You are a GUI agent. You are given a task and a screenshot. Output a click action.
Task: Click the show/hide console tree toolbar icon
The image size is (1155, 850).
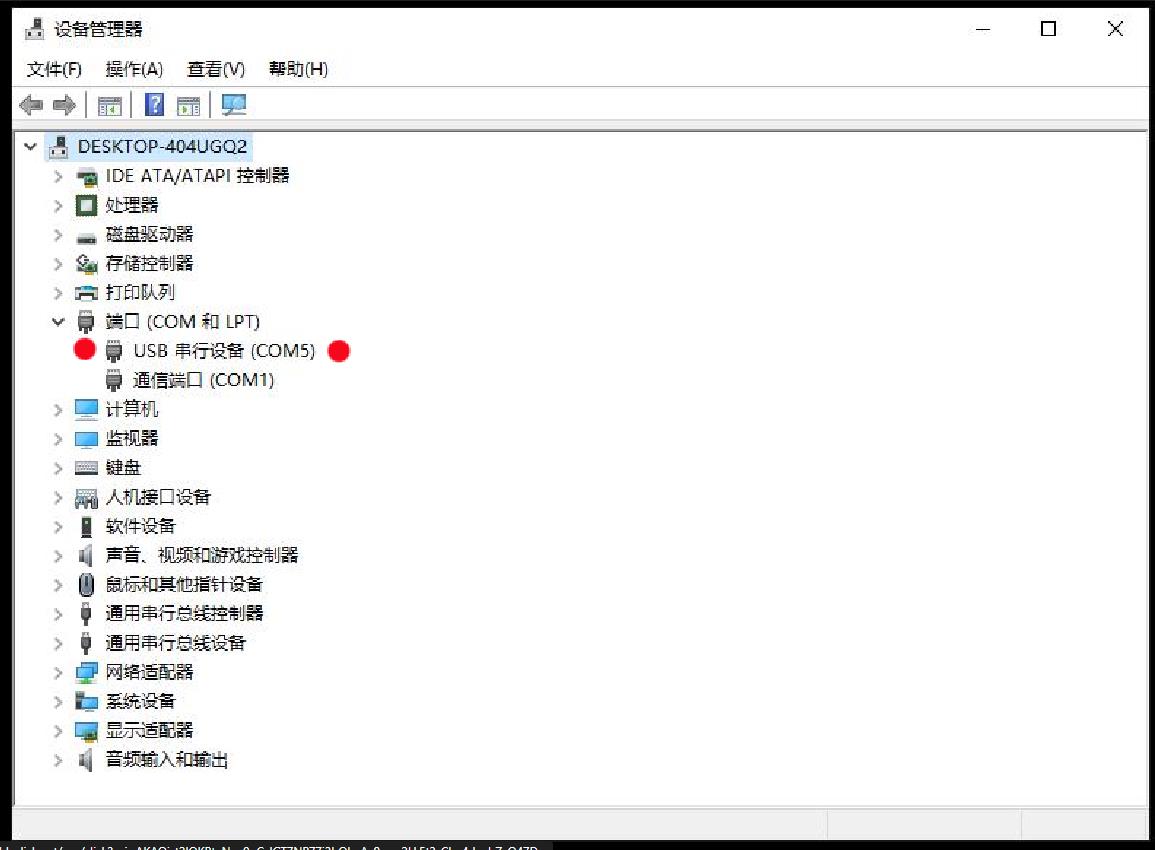click(110, 106)
